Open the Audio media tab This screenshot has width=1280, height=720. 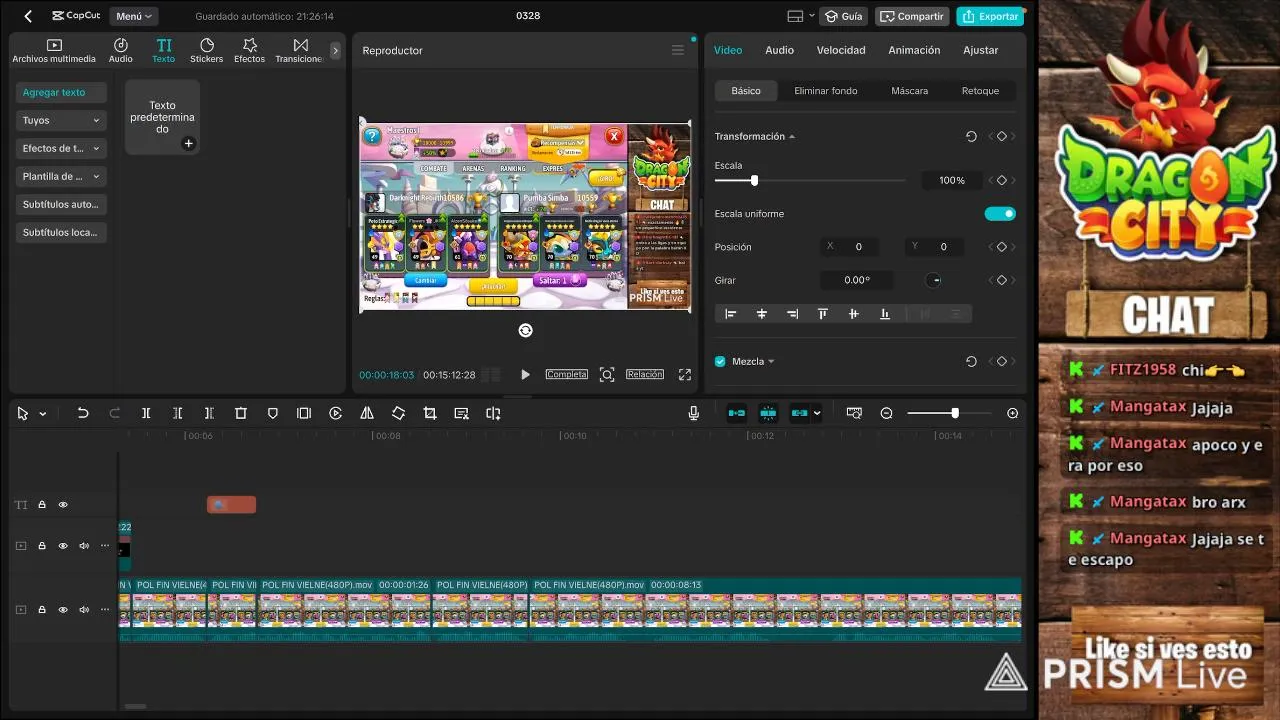coord(120,50)
